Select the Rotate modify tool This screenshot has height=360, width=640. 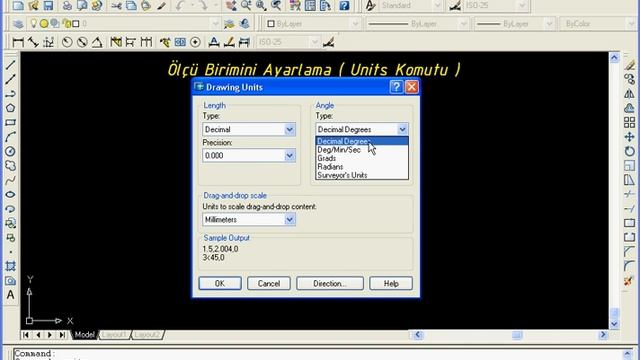point(629,151)
